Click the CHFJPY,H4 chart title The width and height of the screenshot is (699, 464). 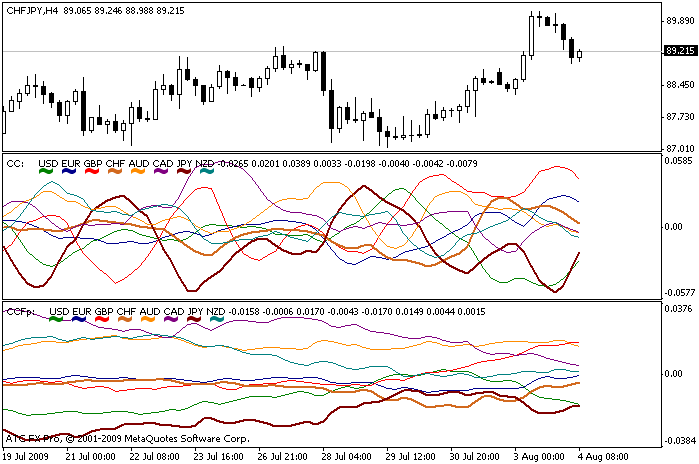32,11
